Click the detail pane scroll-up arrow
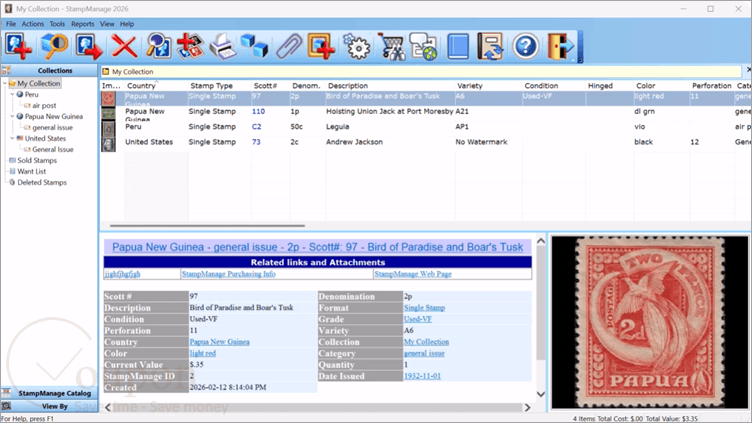The image size is (752, 423). coord(540,241)
